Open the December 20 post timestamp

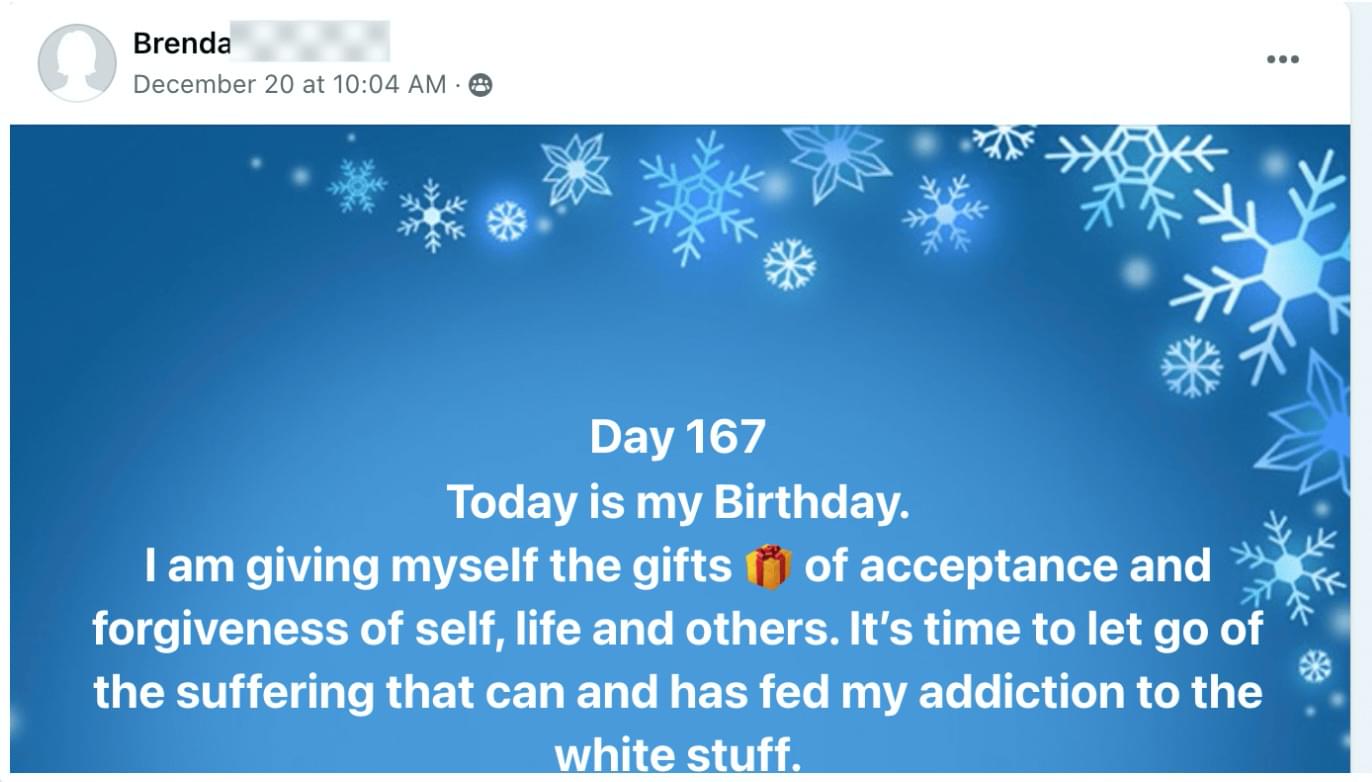(289, 85)
